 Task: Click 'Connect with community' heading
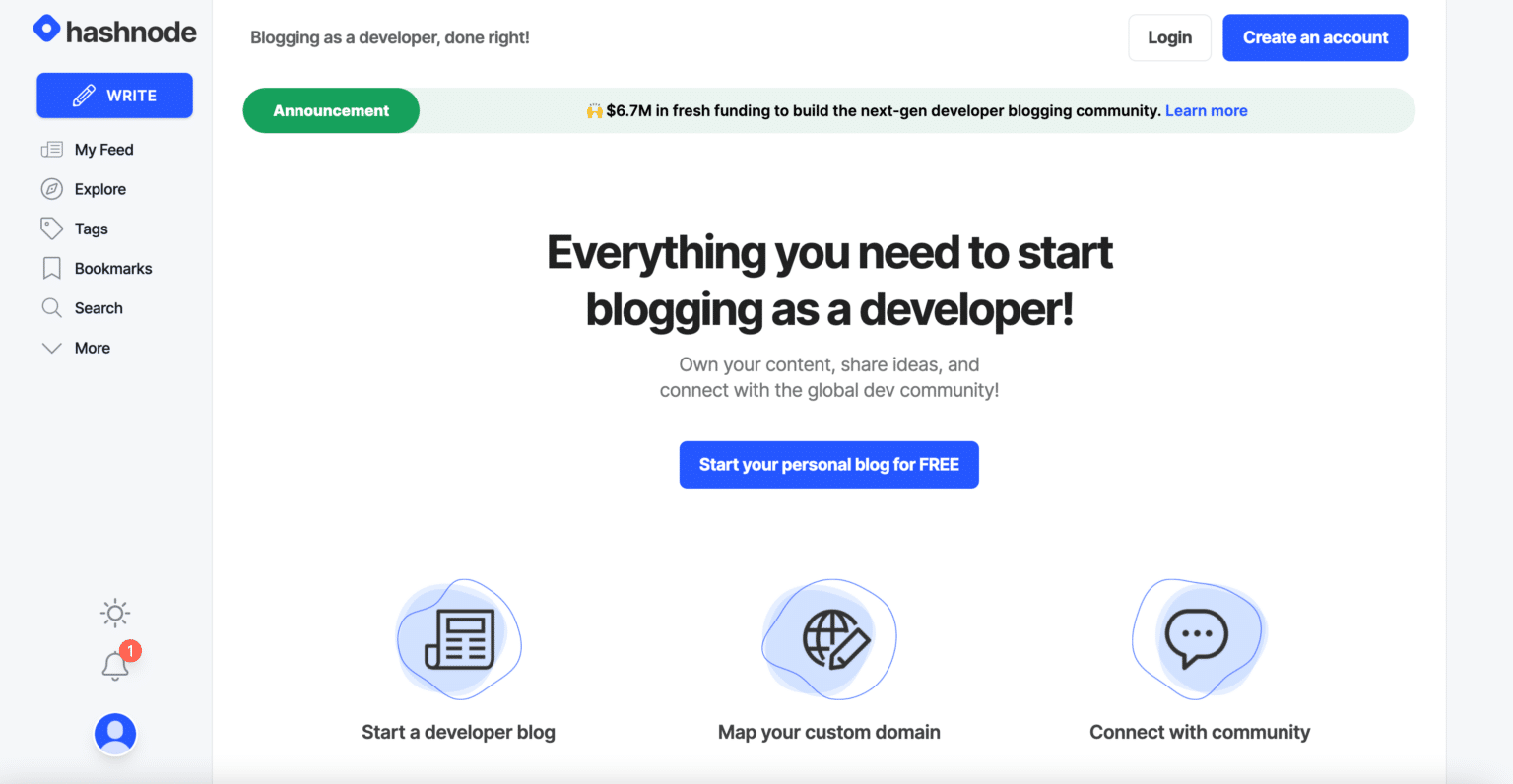pyautogui.click(x=1200, y=732)
